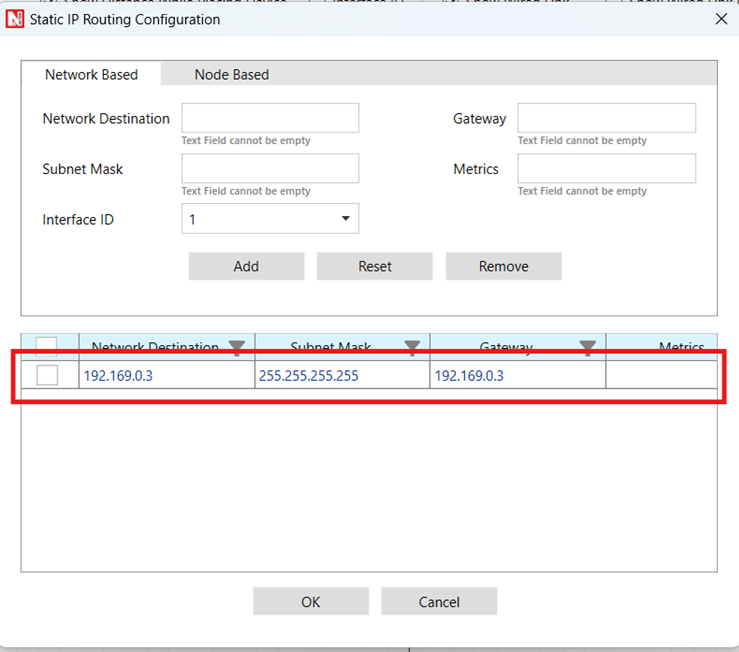The height and width of the screenshot is (652, 739).
Task: Click the Remove button
Action: click(x=503, y=266)
